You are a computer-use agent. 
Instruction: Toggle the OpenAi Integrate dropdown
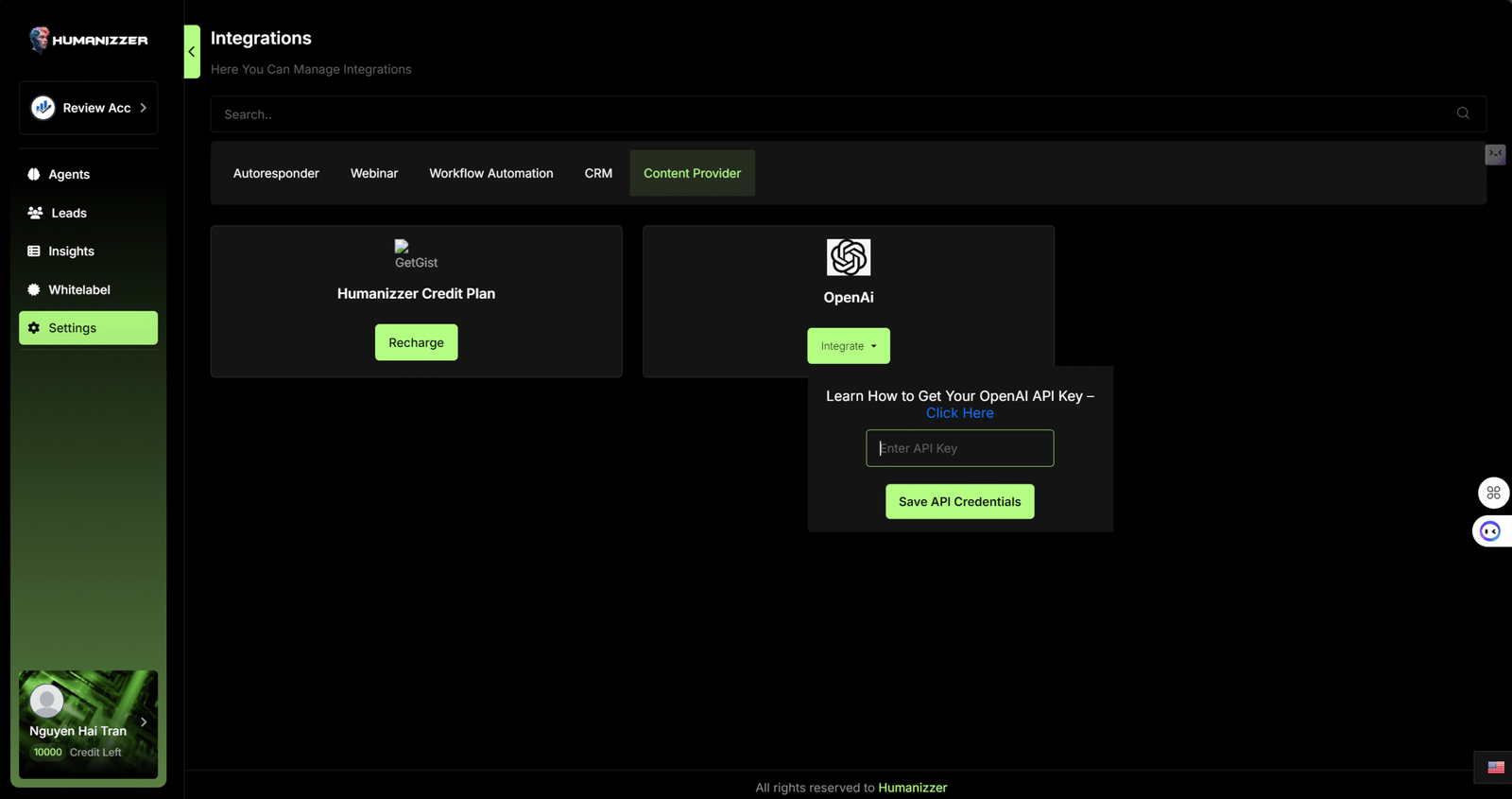coord(849,346)
